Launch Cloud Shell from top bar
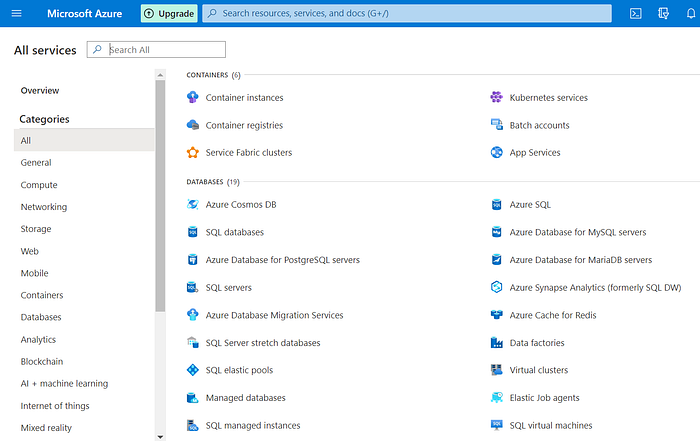 [x=636, y=13]
